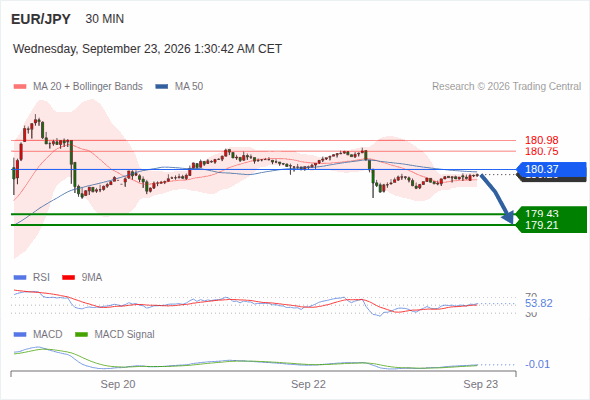The image size is (590, 400).
Task: Click the MACD value -0.01 label
Action: click(537, 364)
